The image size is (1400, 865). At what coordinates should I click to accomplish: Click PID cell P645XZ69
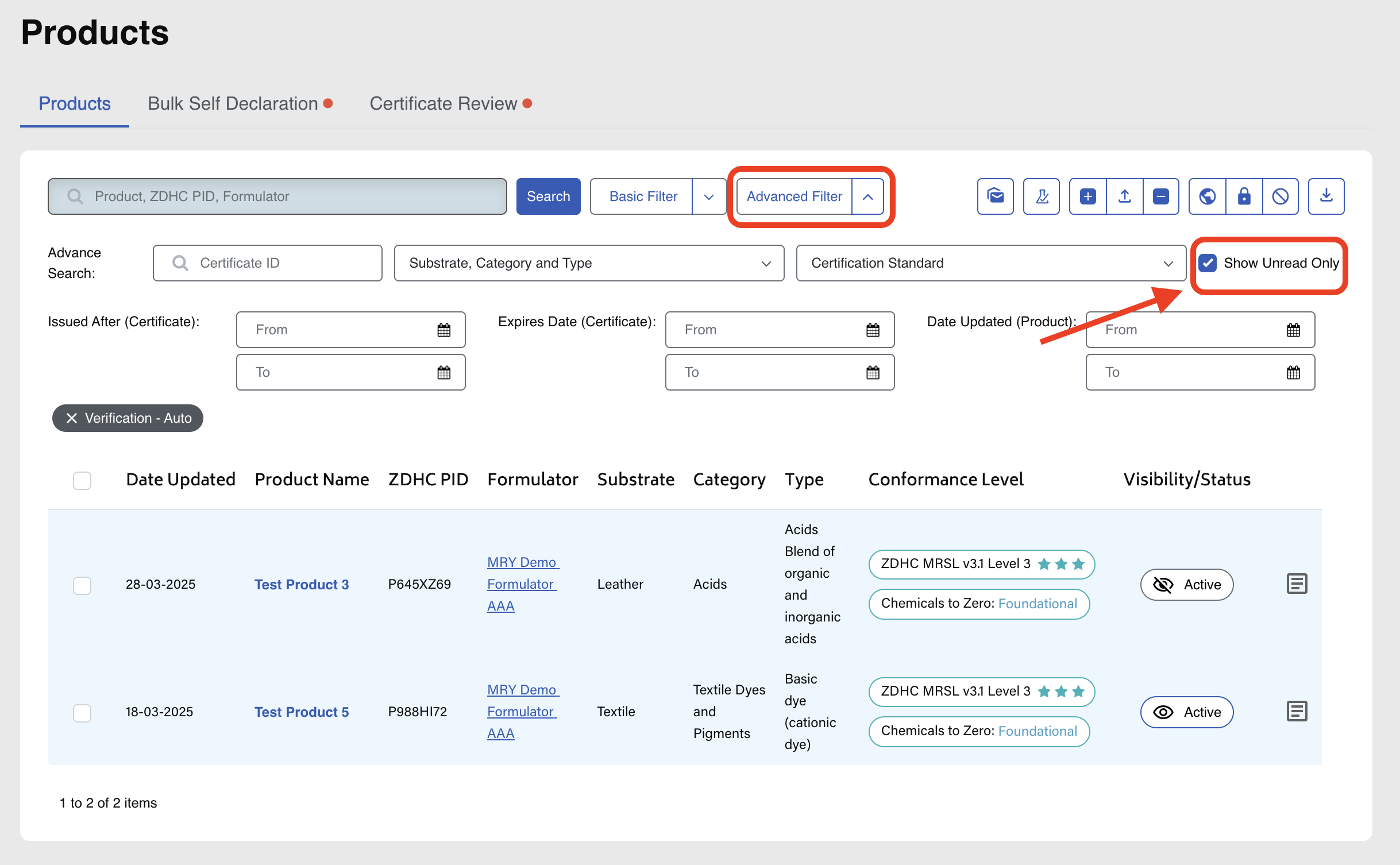[x=419, y=585]
